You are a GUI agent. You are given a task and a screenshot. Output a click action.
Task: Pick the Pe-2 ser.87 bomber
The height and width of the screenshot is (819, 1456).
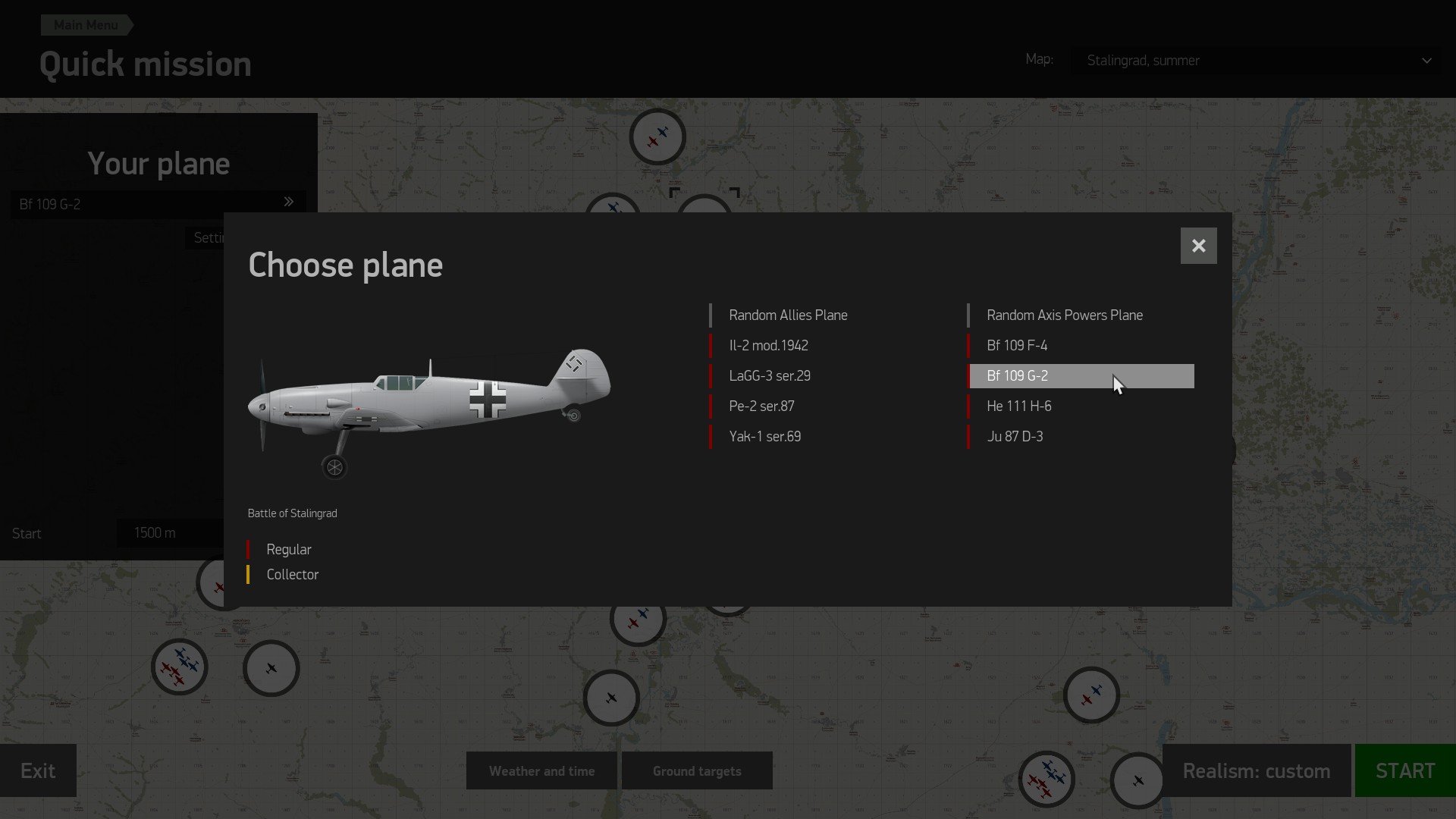click(761, 406)
